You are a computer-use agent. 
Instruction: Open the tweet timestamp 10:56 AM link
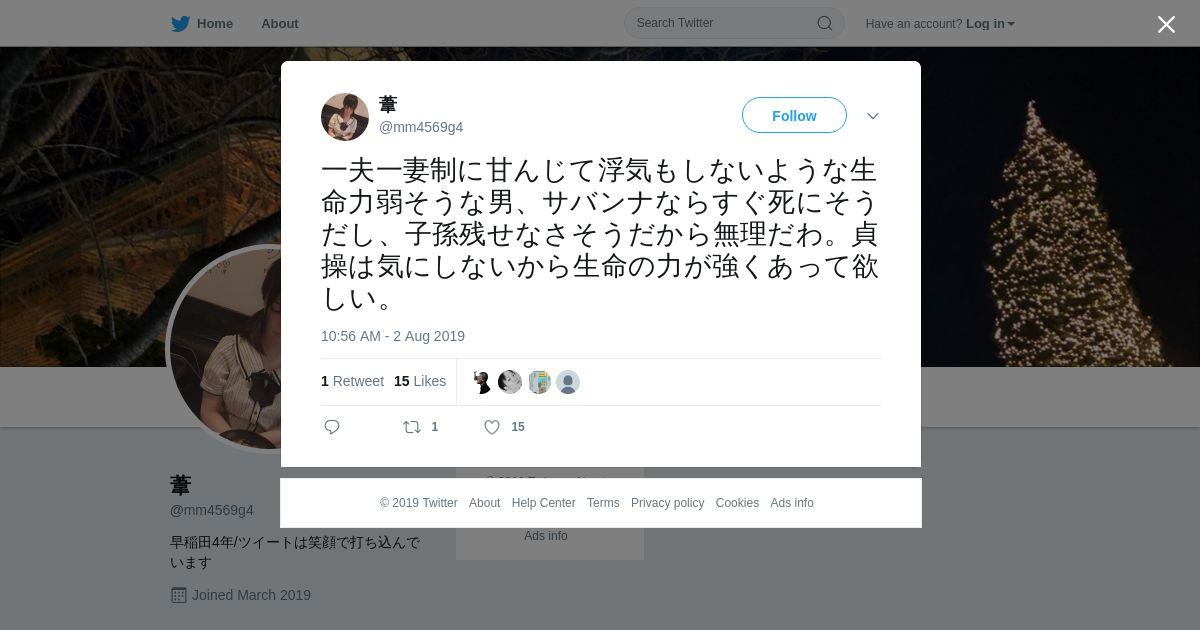(x=393, y=336)
